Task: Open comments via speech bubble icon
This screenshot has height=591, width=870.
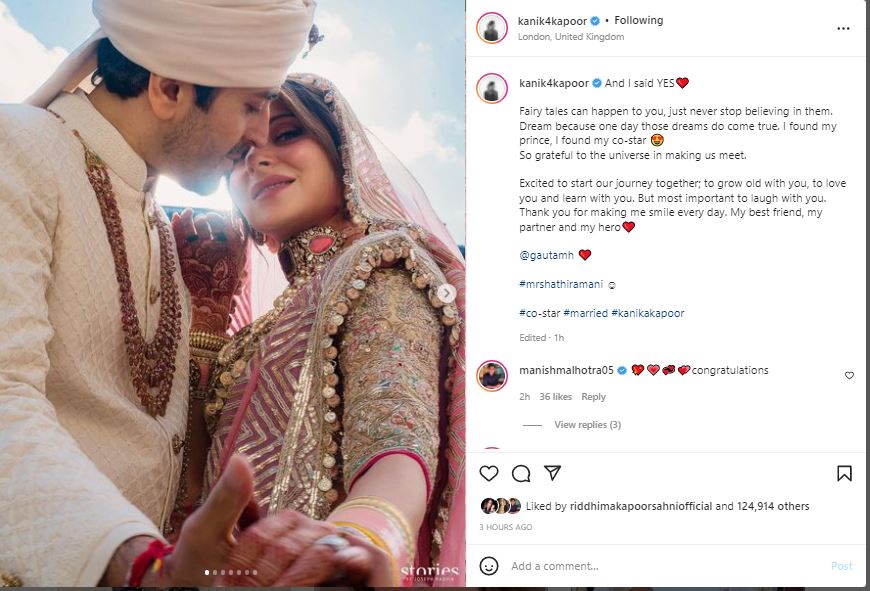Action: pyautogui.click(x=521, y=473)
